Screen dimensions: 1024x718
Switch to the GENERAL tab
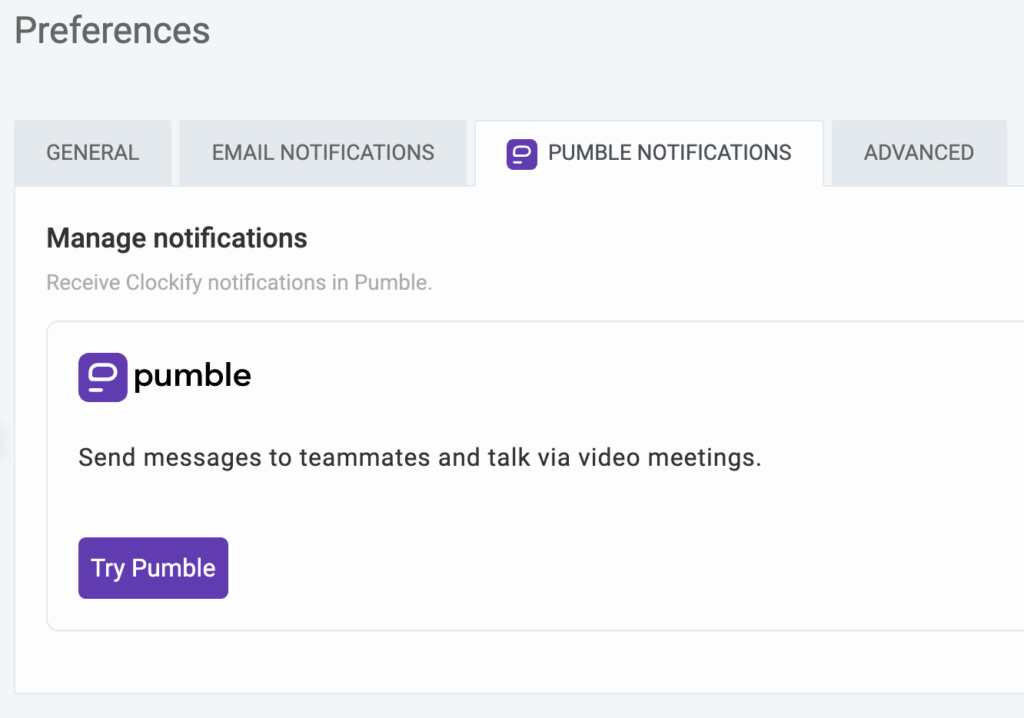(x=92, y=152)
